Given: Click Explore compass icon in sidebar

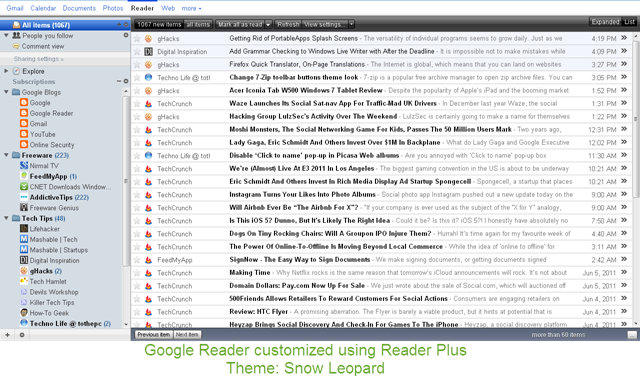Looking at the screenshot, I should point(16,71).
